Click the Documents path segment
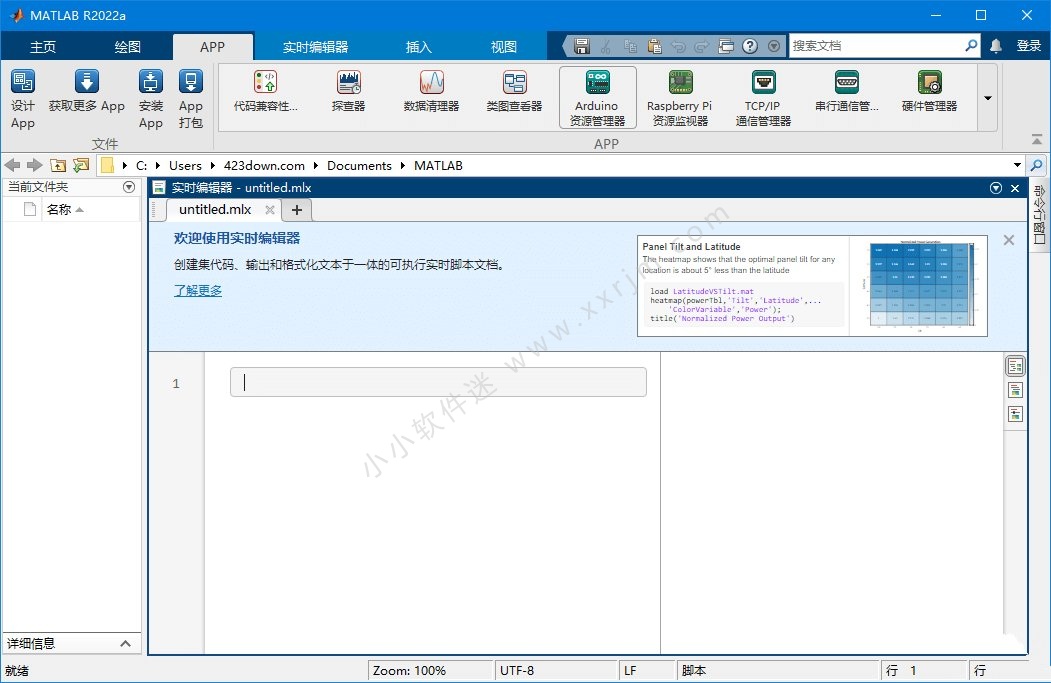The width and height of the screenshot is (1051, 683). pos(359,166)
